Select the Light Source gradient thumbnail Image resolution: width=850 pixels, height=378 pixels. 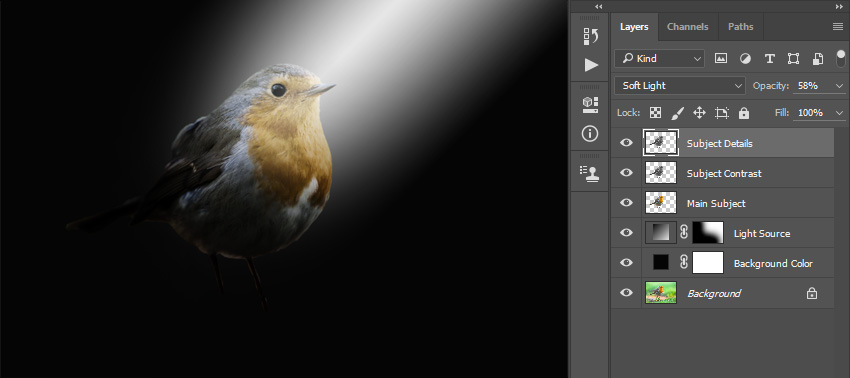[x=661, y=233]
